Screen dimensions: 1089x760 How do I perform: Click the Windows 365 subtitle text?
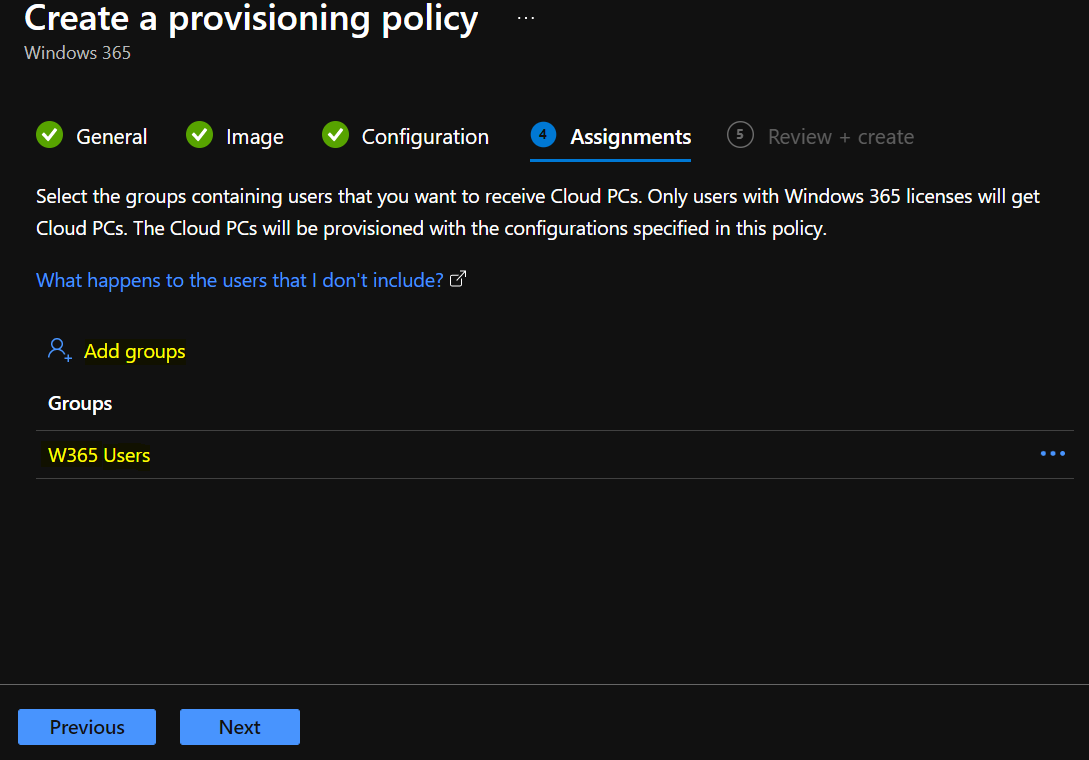[x=77, y=53]
